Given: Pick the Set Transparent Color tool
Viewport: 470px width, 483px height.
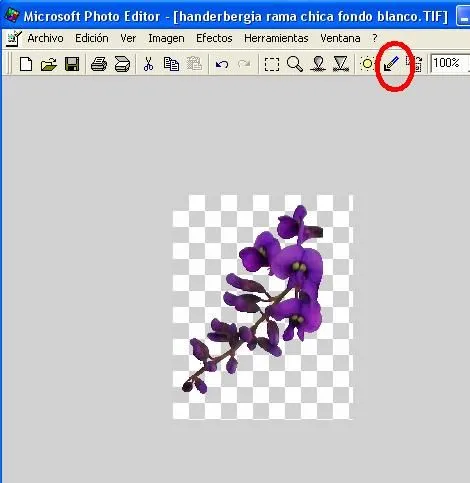Looking at the screenshot, I should tap(391, 64).
